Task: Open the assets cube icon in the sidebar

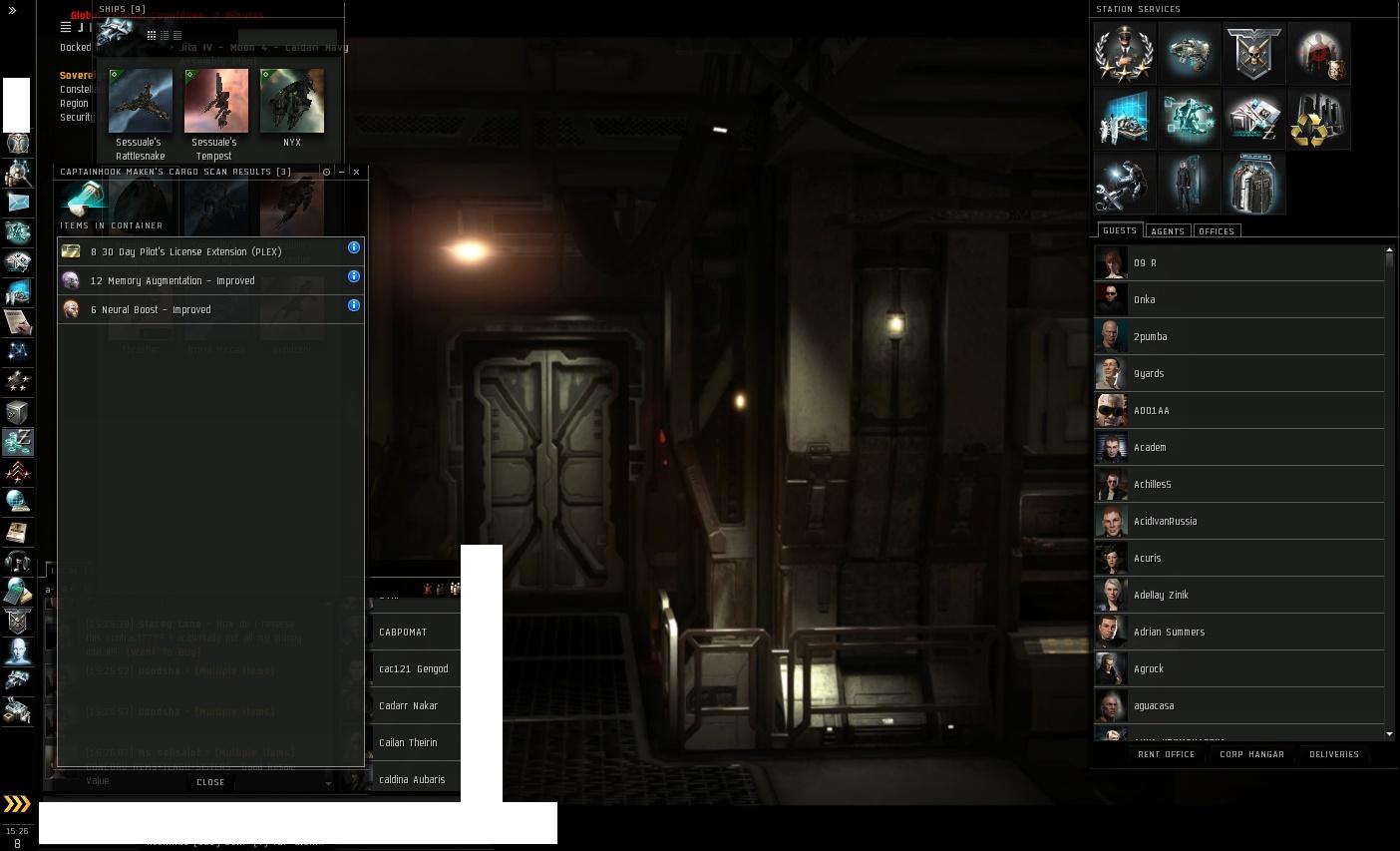Action: coord(17,412)
